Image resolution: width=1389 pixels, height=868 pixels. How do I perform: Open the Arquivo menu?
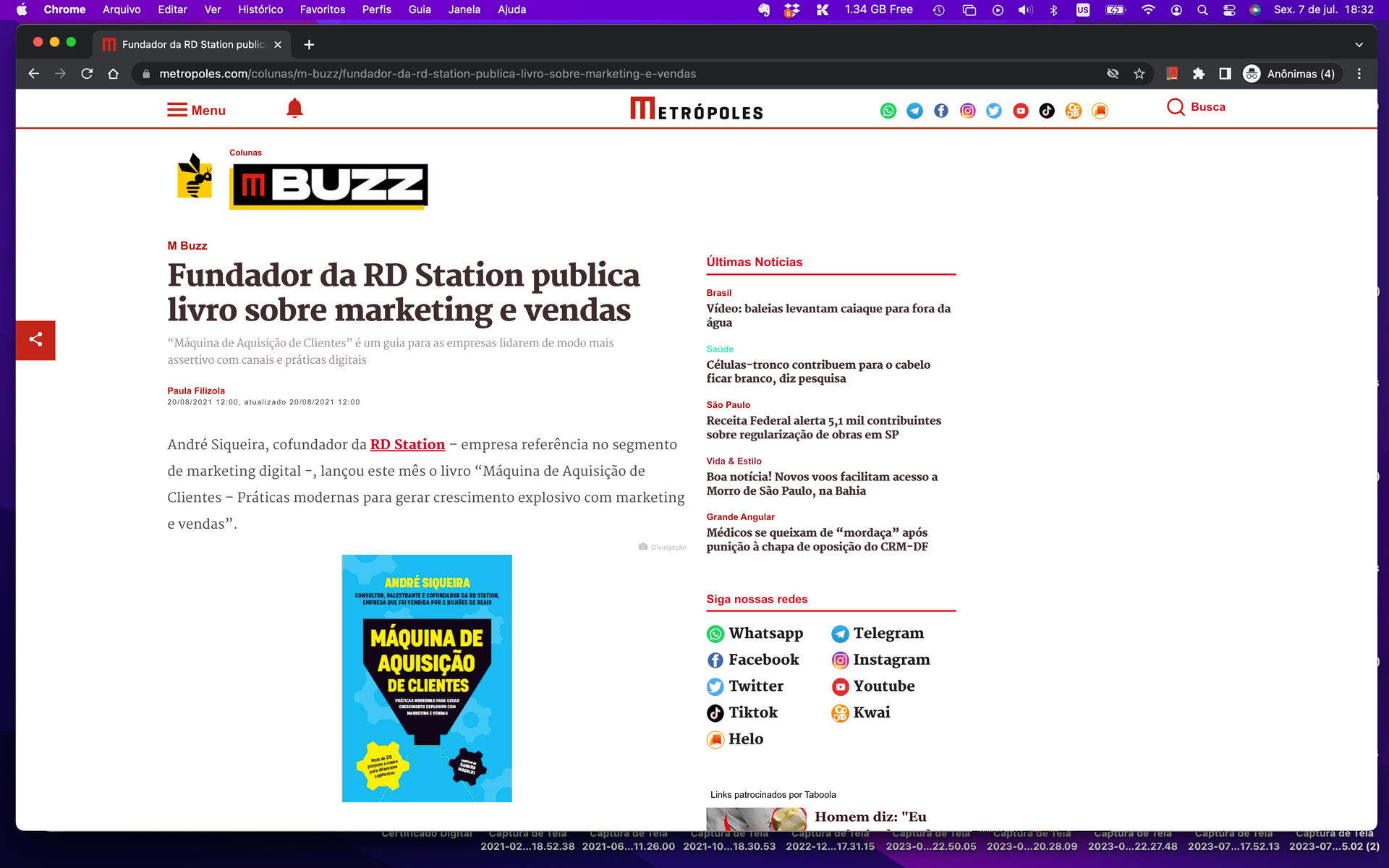pos(122,10)
